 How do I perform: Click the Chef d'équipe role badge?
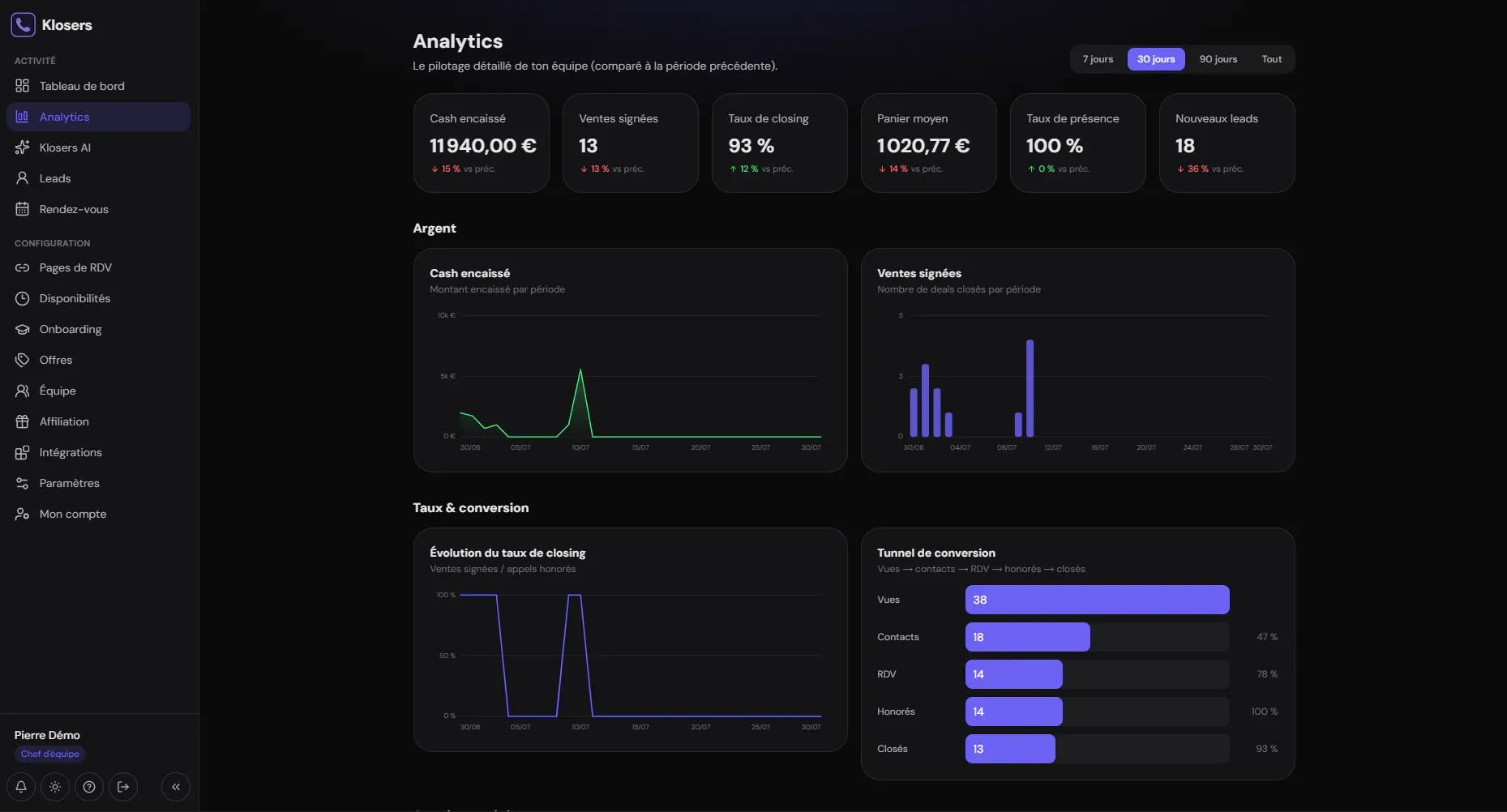point(50,754)
